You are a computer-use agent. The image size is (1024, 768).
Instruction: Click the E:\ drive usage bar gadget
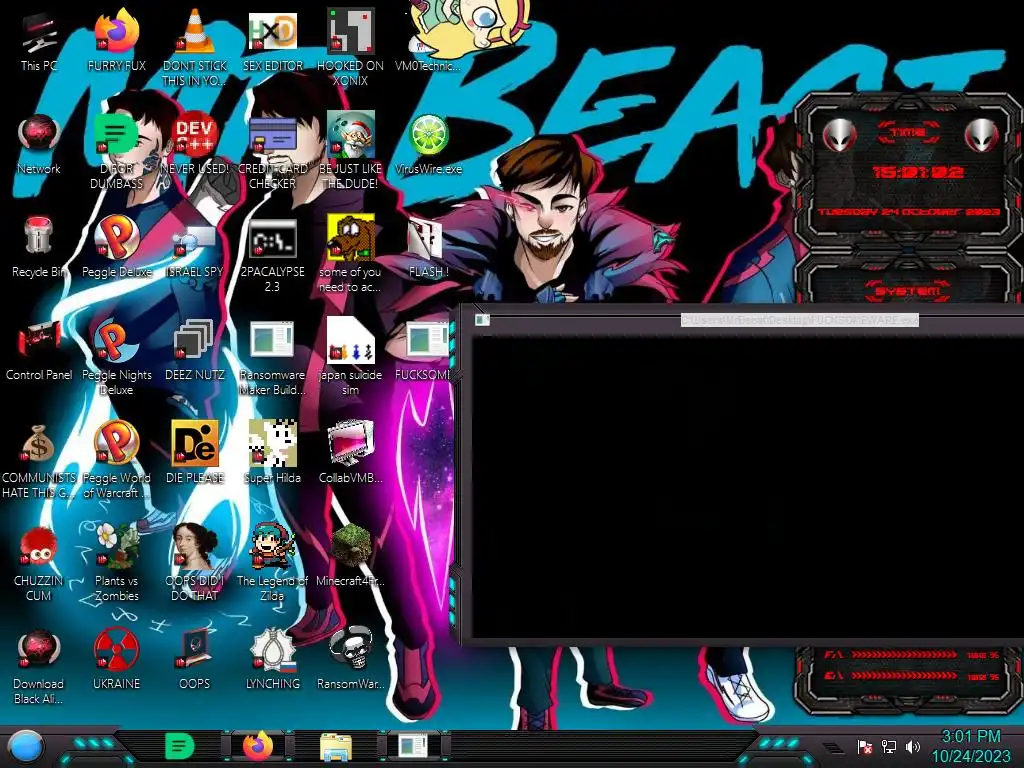click(x=912, y=675)
